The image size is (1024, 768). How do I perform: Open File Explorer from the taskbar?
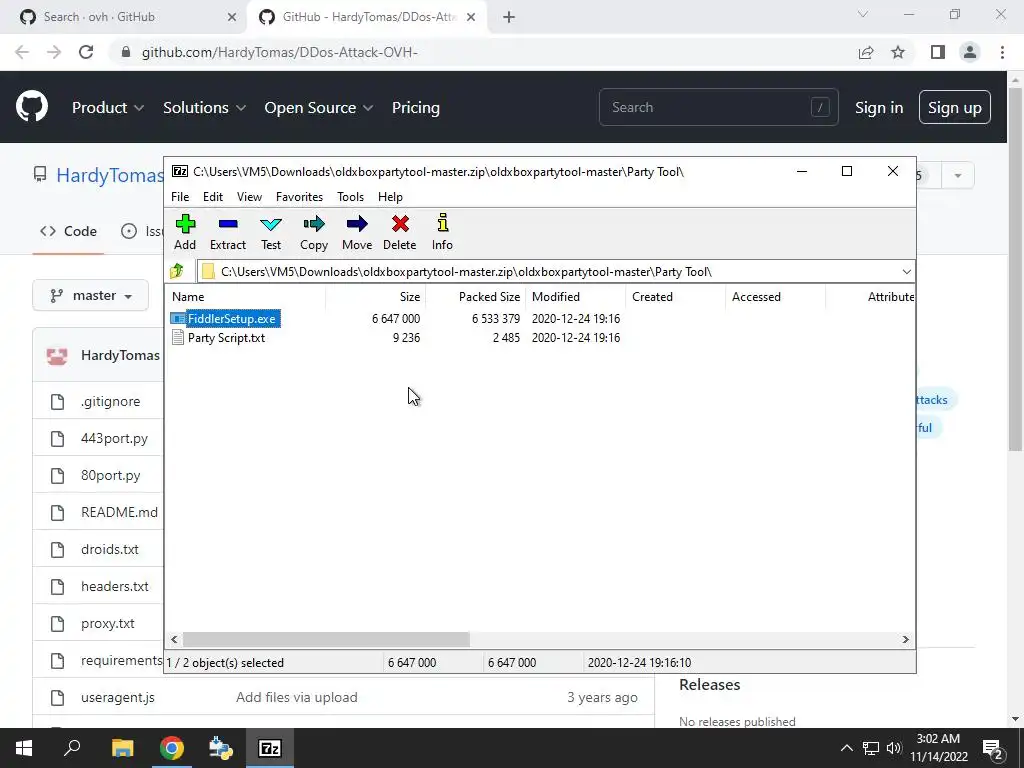(122, 748)
